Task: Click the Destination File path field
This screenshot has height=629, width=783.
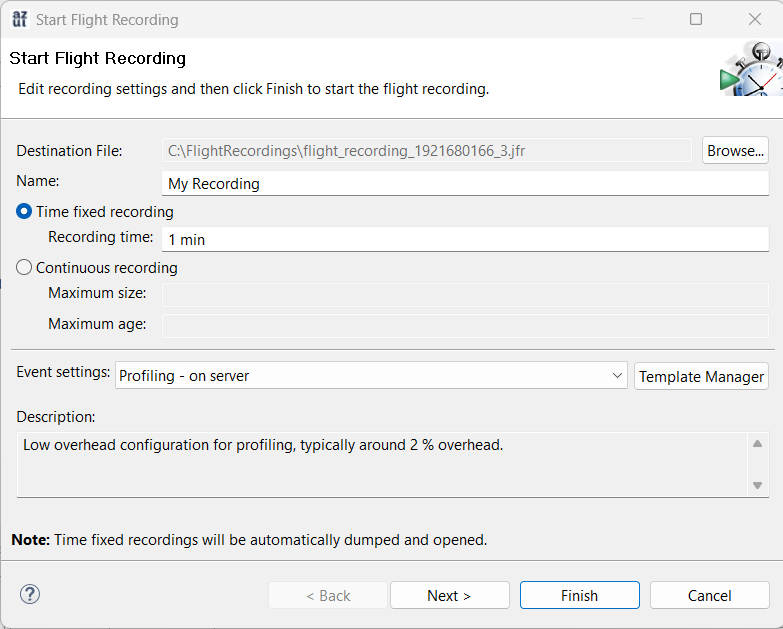Action: point(427,150)
